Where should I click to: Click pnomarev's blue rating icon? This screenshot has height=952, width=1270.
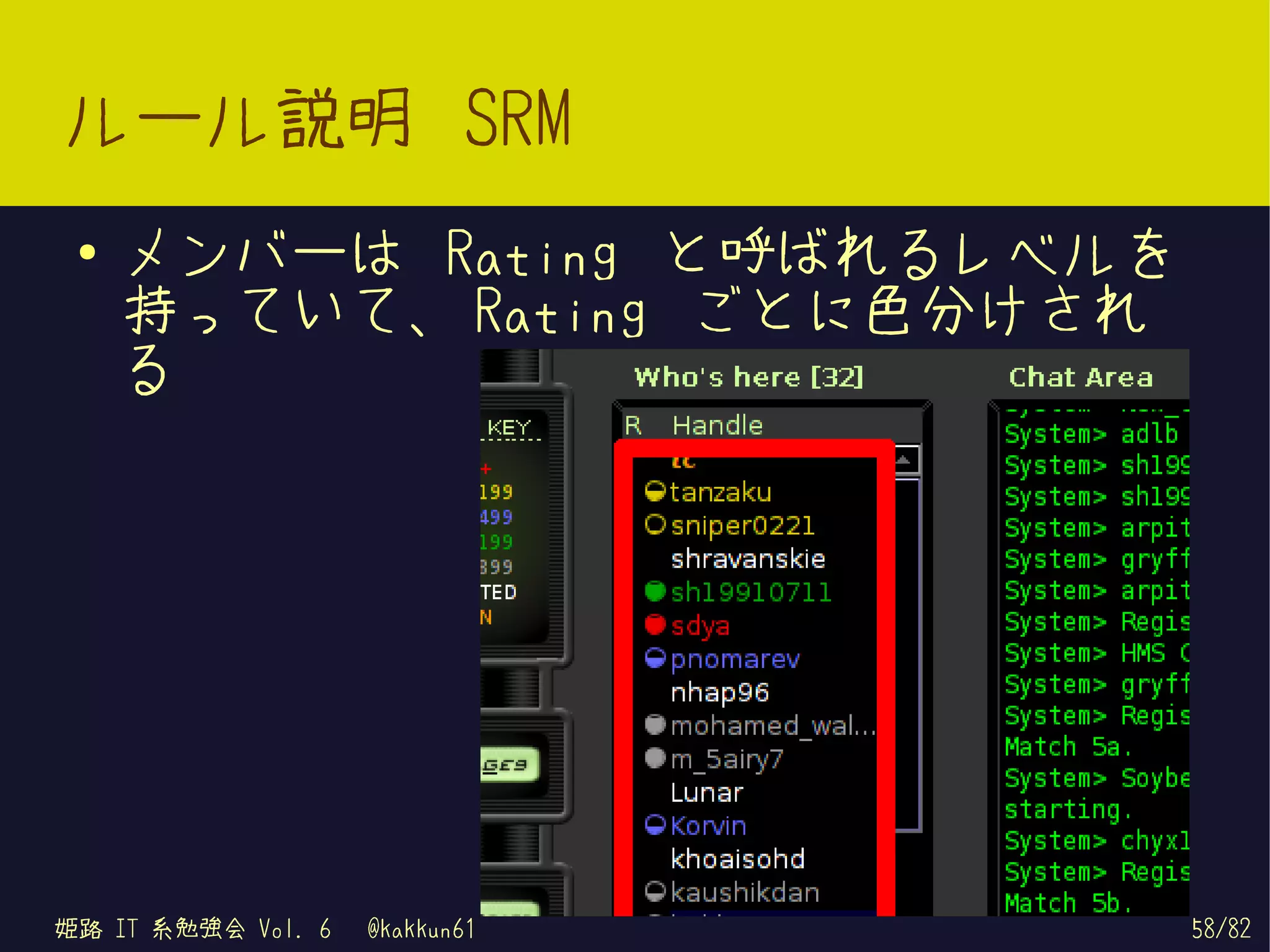(x=655, y=658)
